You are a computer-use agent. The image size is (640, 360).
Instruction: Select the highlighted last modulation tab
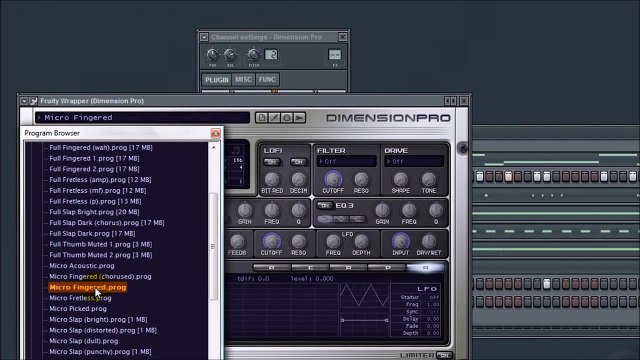coord(425,268)
